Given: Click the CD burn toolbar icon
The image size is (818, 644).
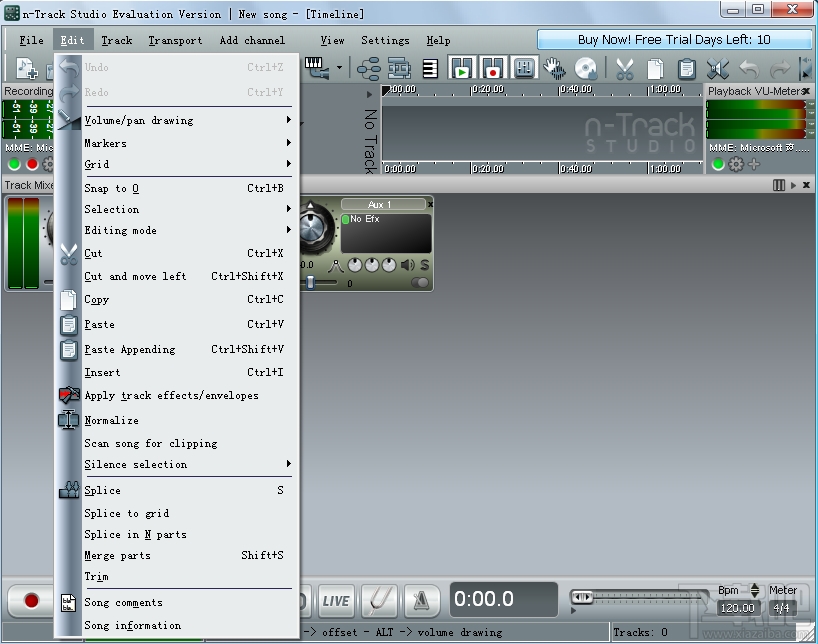Looking at the screenshot, I should (x=585, y=68).
